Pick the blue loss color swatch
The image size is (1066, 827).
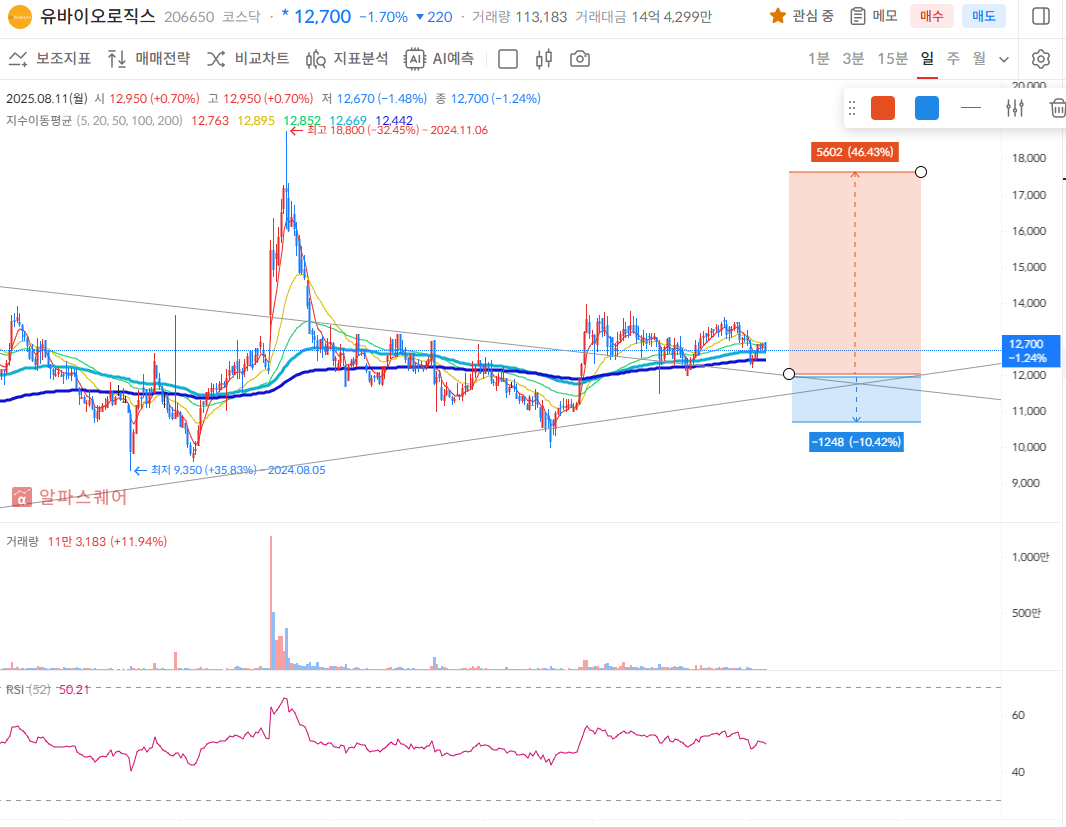[927, 108]
